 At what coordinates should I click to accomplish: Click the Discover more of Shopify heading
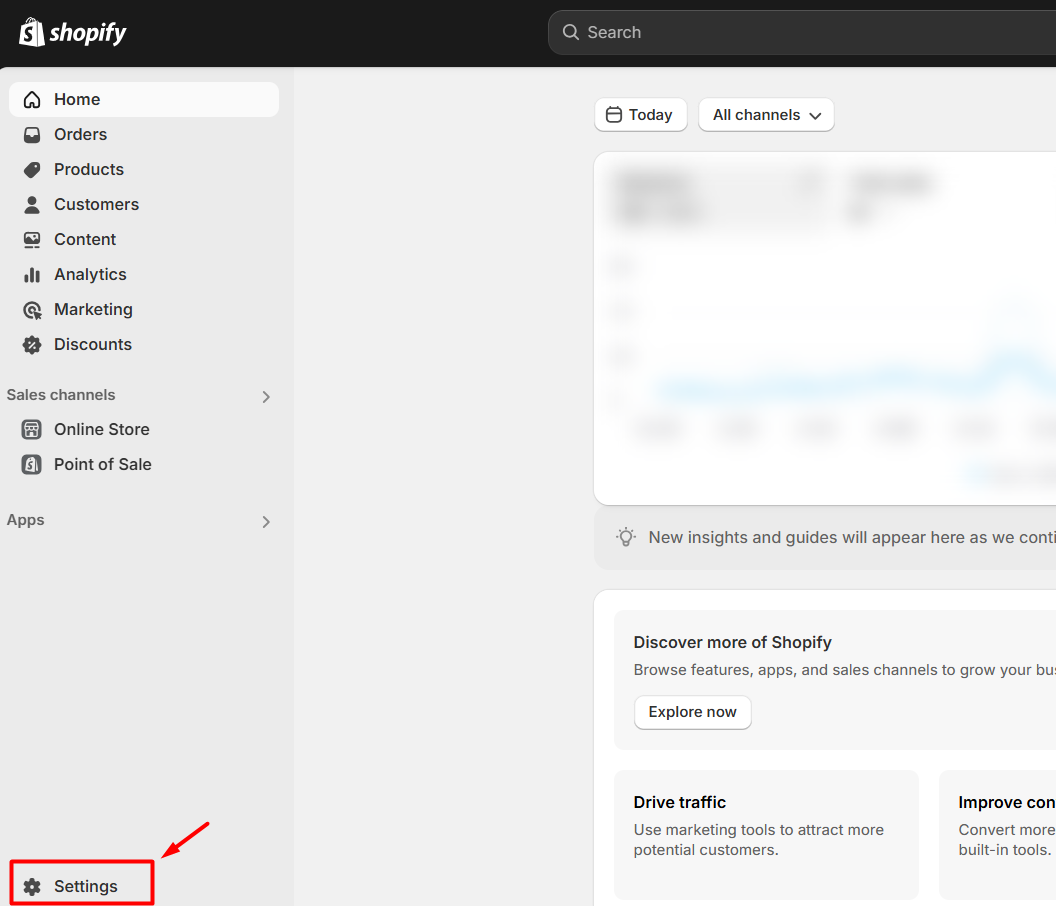733,643
